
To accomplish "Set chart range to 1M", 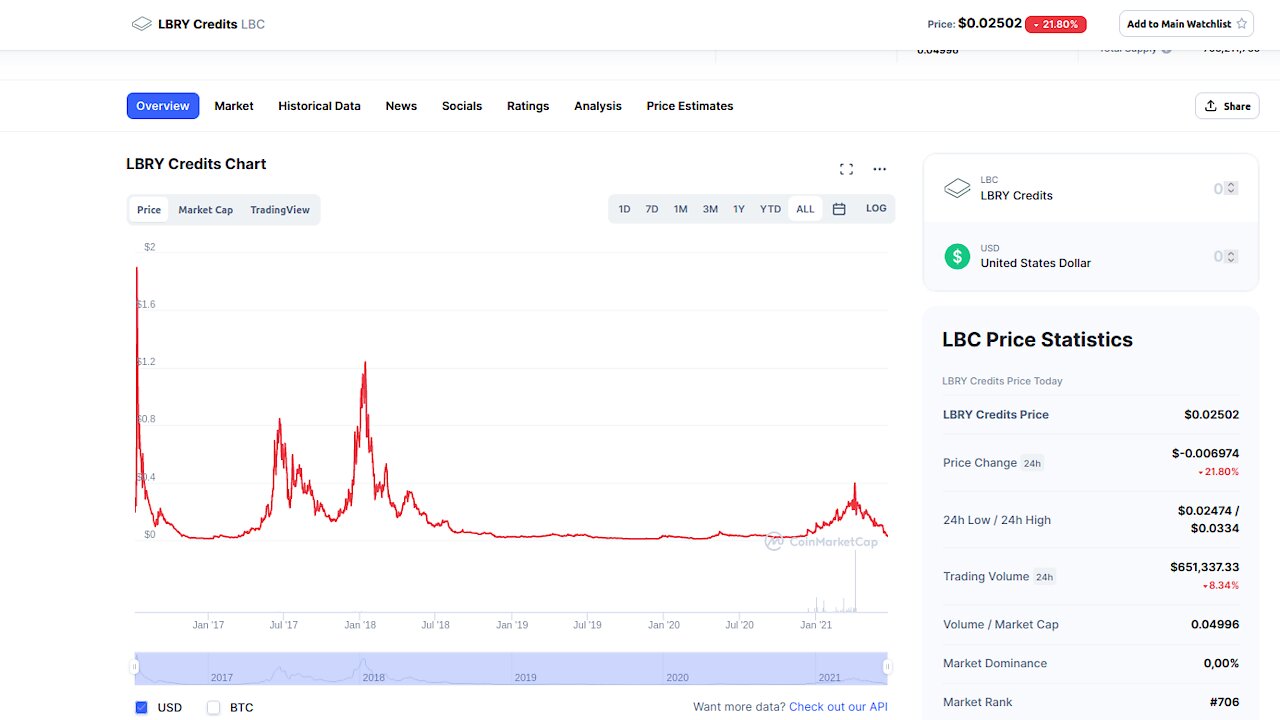I will (x=681, y=209).
